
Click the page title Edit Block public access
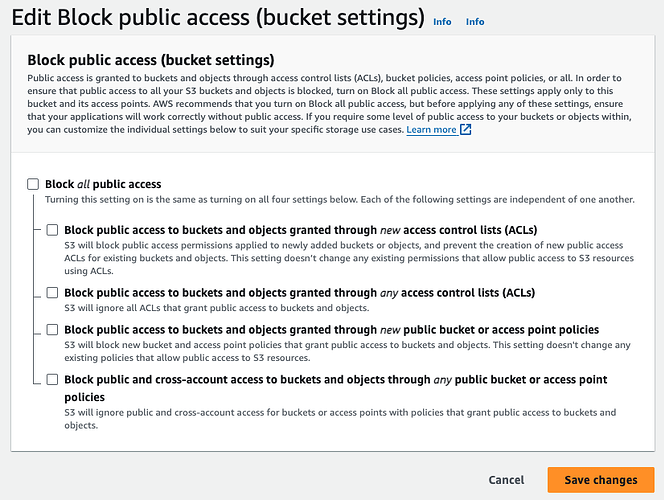218,17
